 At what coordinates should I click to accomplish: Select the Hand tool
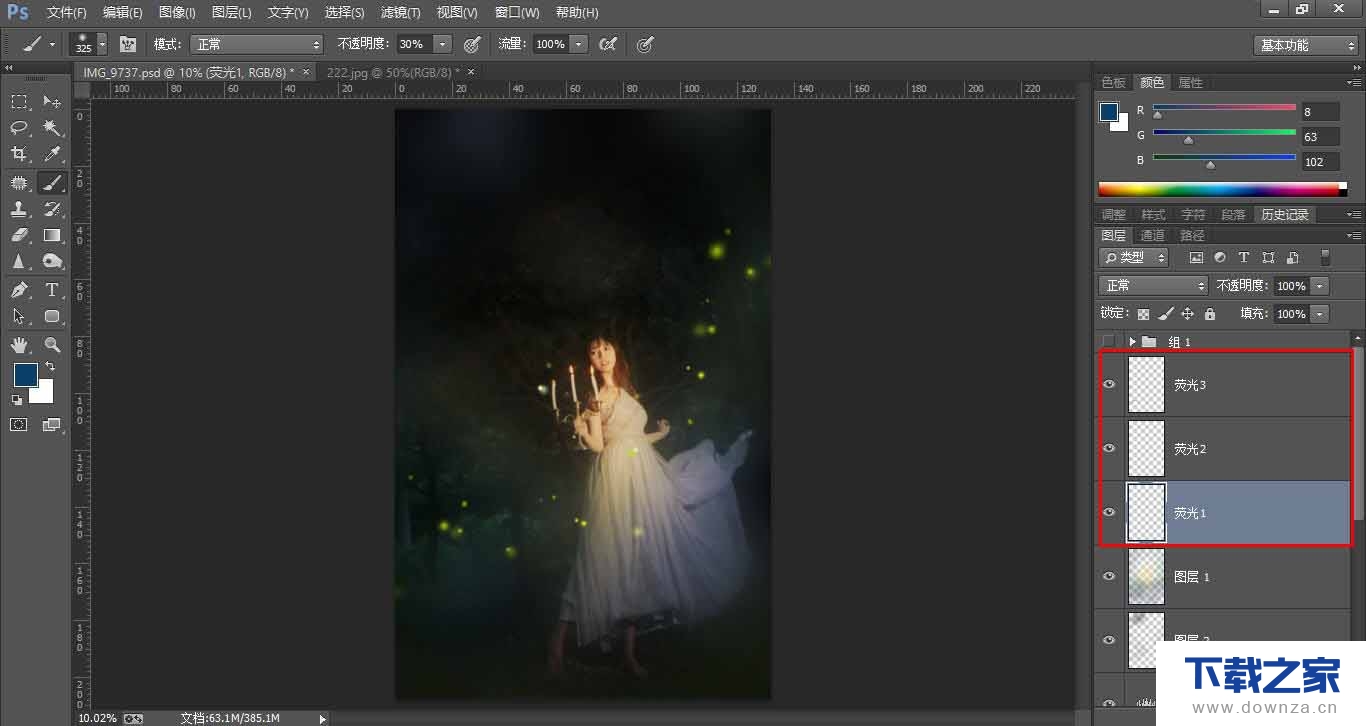click(x=19, y=345)
